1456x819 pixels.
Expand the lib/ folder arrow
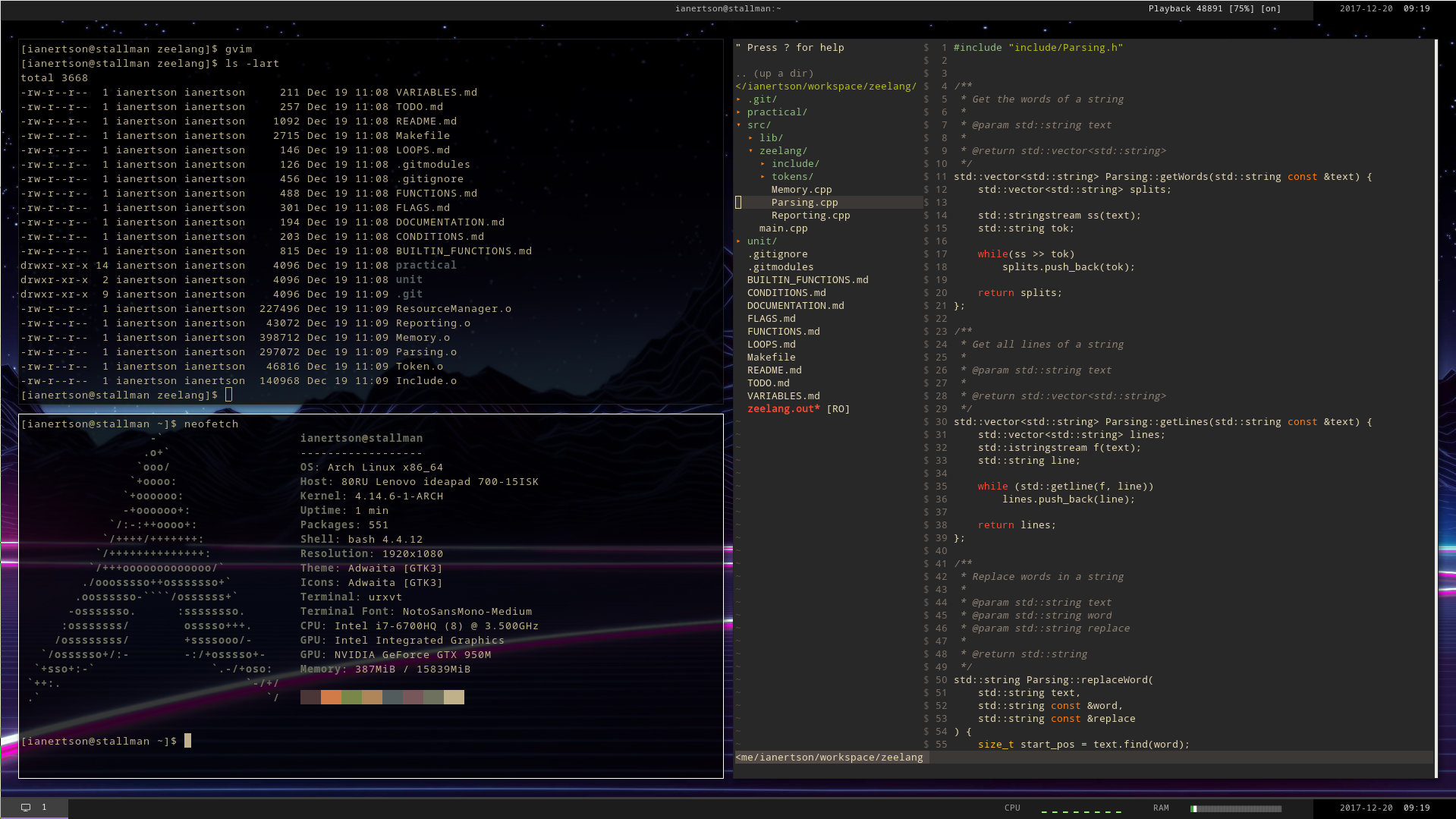coord(750,138)
